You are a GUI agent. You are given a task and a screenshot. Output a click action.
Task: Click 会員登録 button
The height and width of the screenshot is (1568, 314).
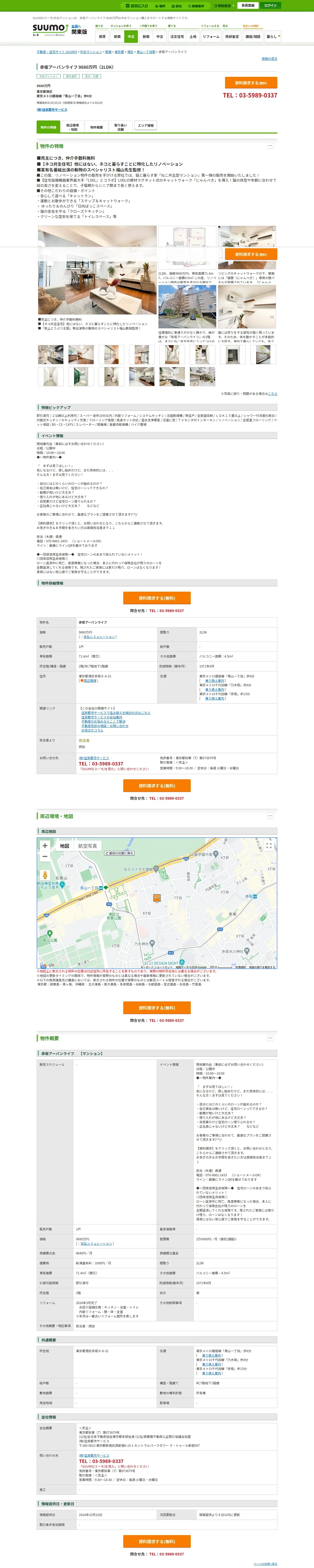coord(248,5)
